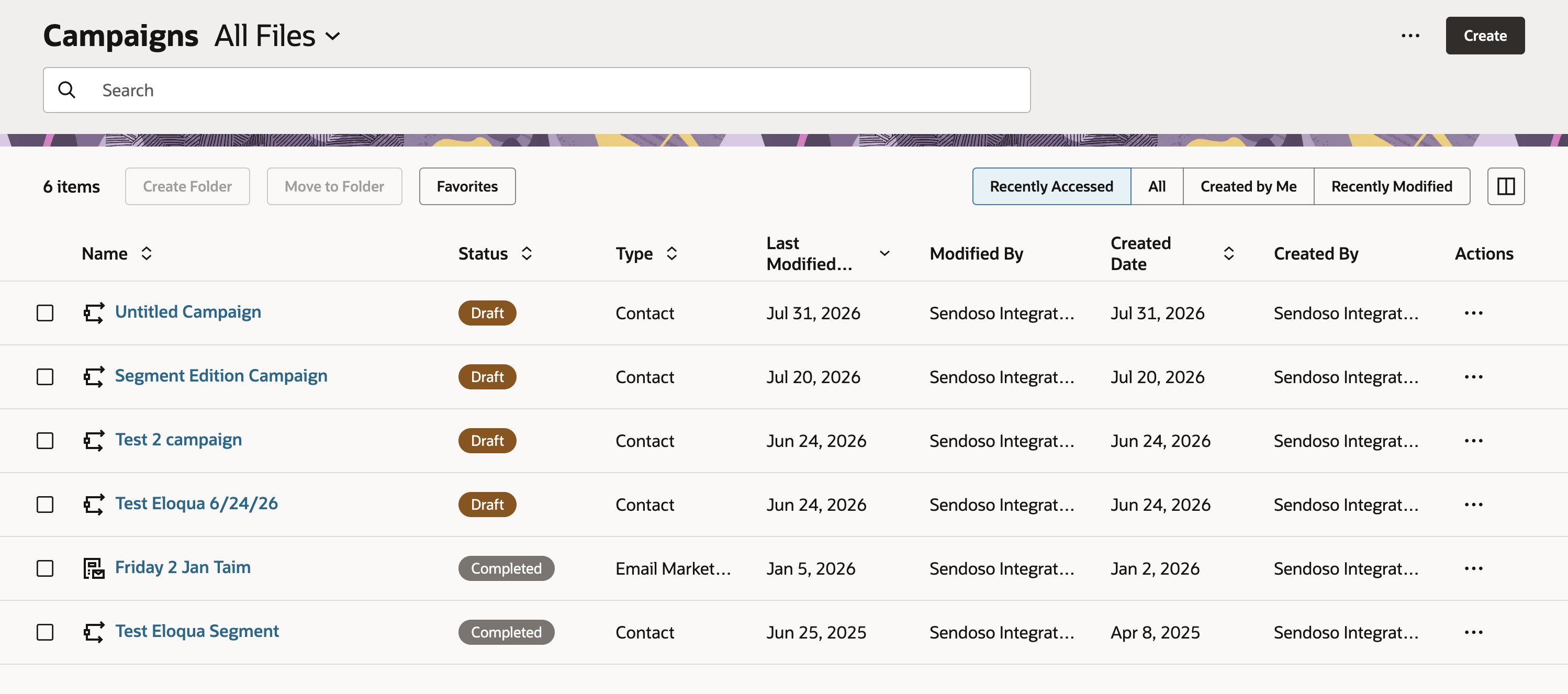Viewport: 1568px width, 694px height.
Task: Click campaign icon beside Segment Edition Campaign
Action: pyautogui.click(x=94, y=377)
